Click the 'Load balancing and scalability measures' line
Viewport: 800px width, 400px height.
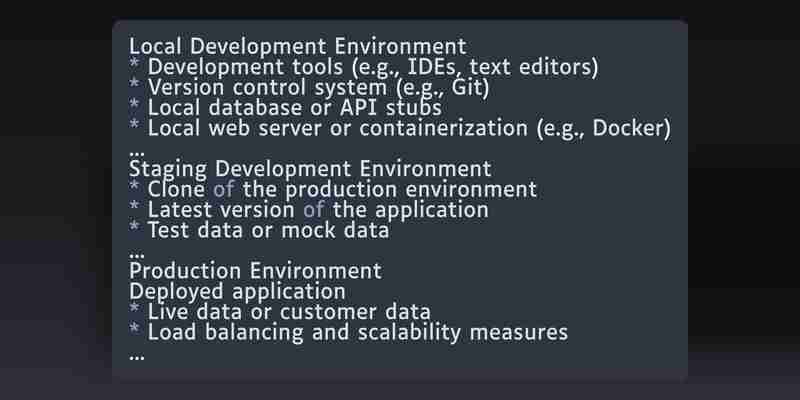point(348,332)
